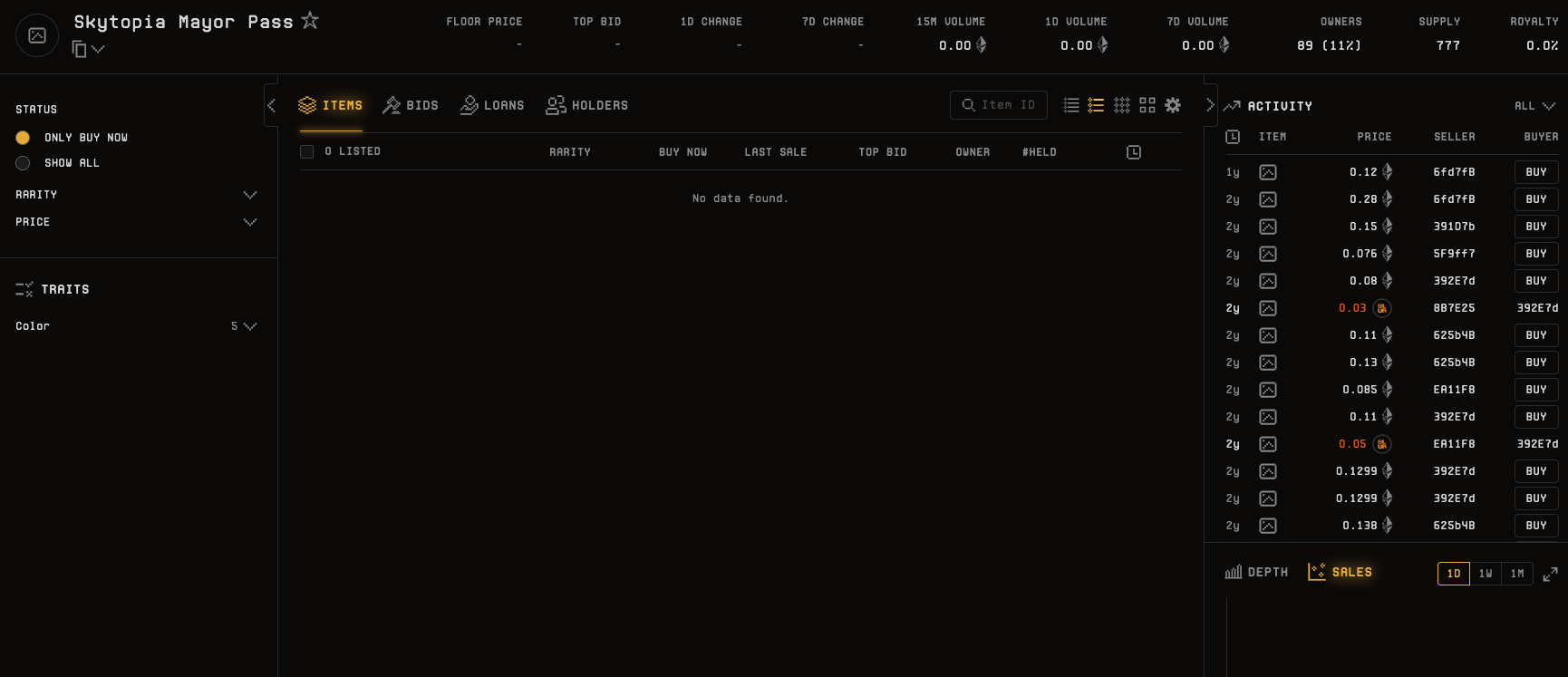Set the chart range to 1D
Viewport: 1568px width, 677px height.
click(1454, 574)
